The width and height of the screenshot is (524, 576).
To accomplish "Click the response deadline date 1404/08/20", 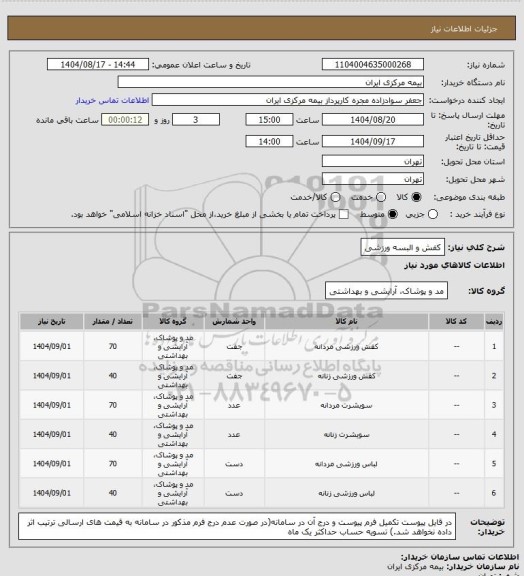I will coord(373,120).
